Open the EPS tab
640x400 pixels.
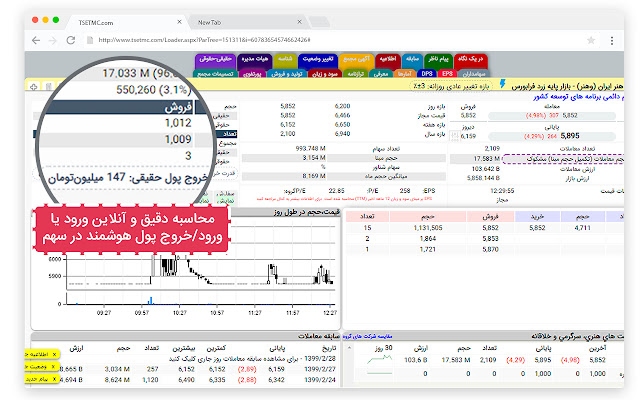point(448,74)
